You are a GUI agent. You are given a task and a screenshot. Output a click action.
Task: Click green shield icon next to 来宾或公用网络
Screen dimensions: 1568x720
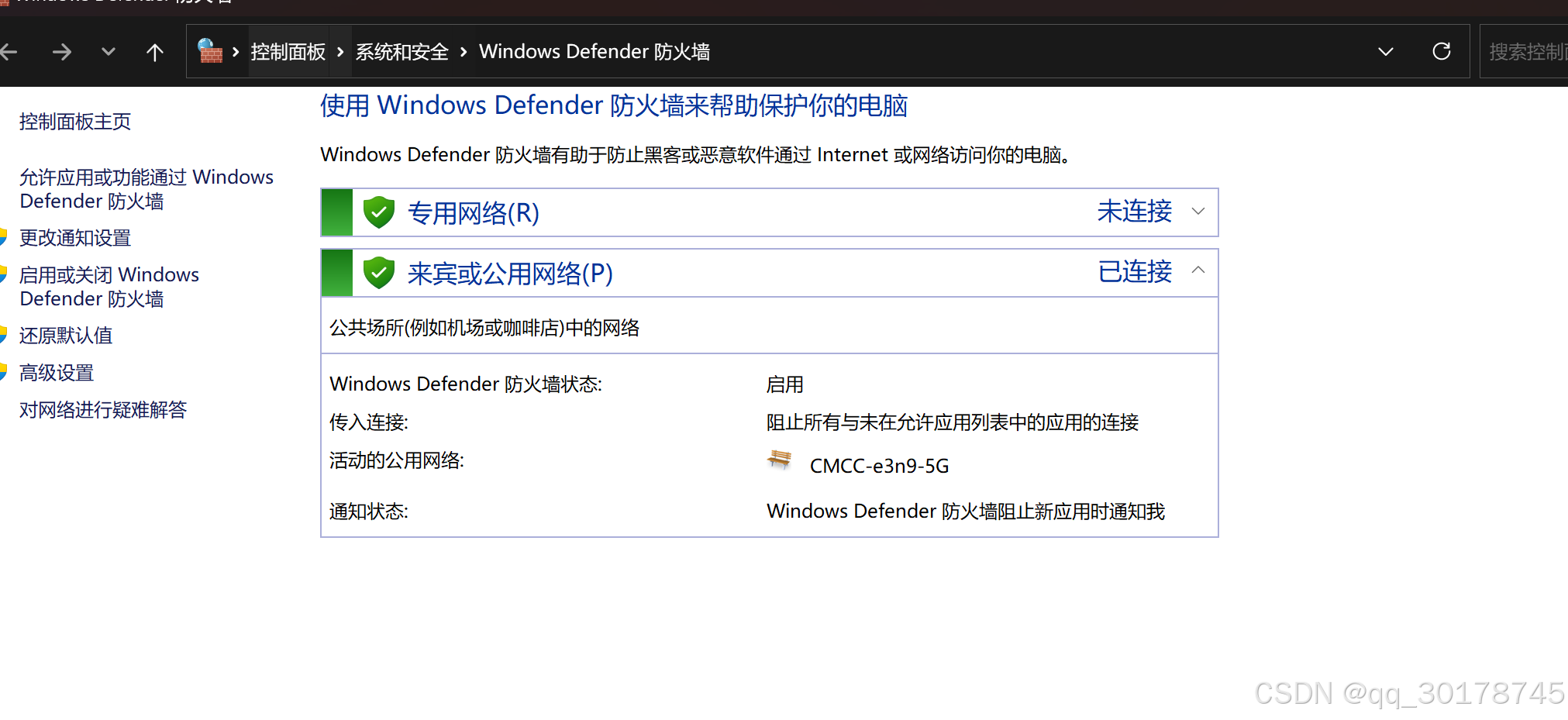379,273
